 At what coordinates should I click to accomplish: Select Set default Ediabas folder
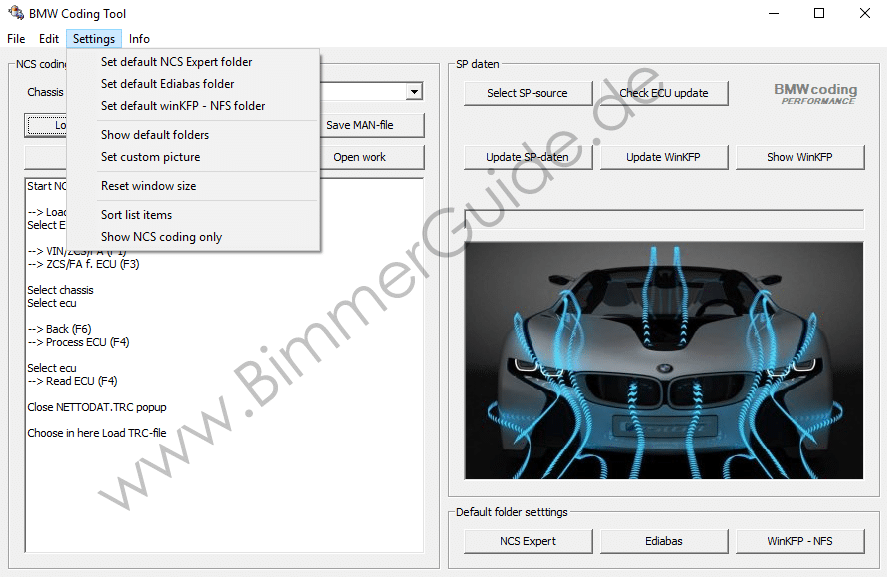(x=167, y=84)
